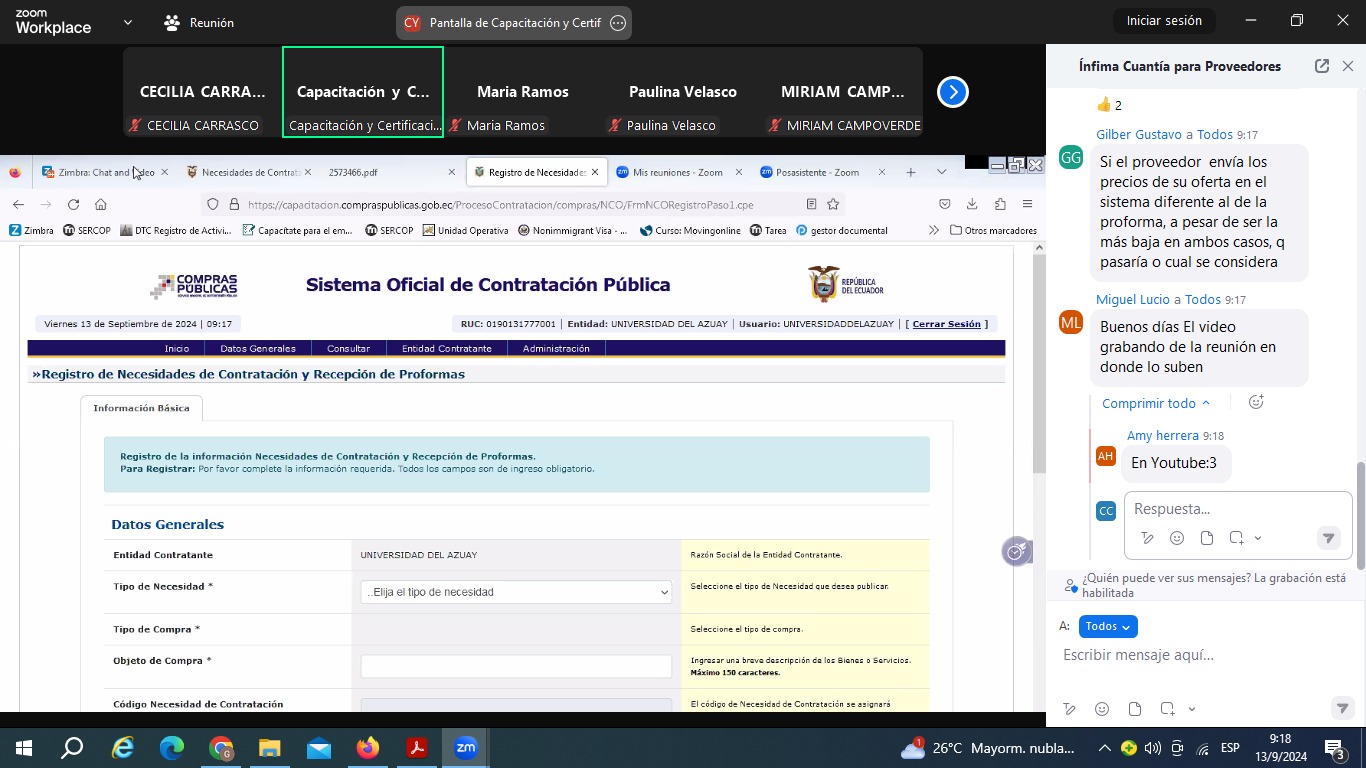The image size is (1366, 768).
Task: Open the Datos Generales menu
Action: 258,349
